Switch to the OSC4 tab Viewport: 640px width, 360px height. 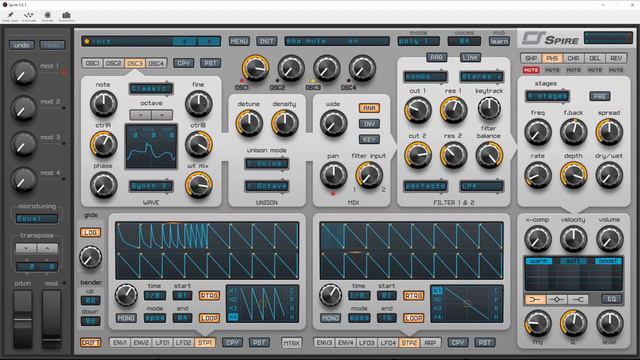pyautogui.click(x=156, y=63)
